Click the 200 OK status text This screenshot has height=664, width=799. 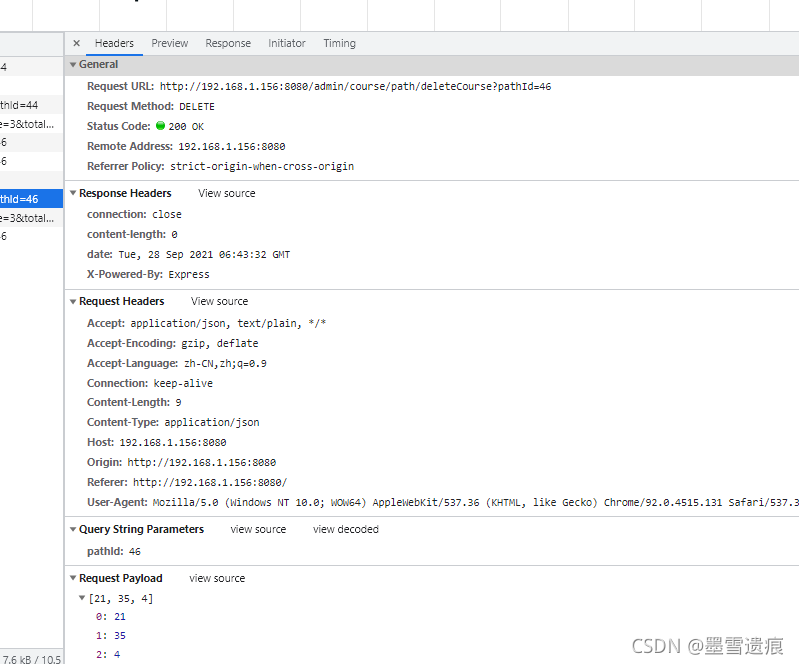click(186, 126)
